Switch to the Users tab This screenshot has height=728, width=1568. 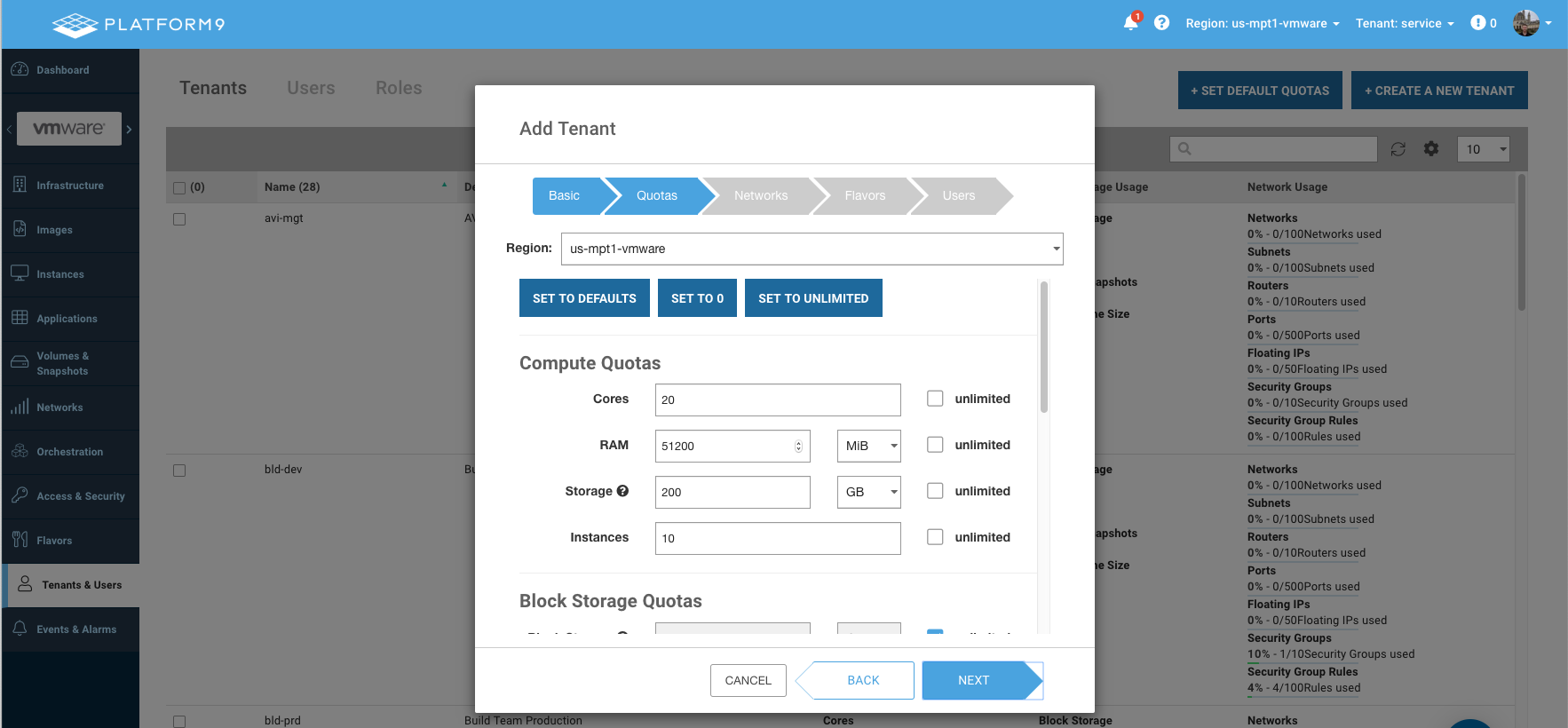pyautogui.click(x=311, y=88)
